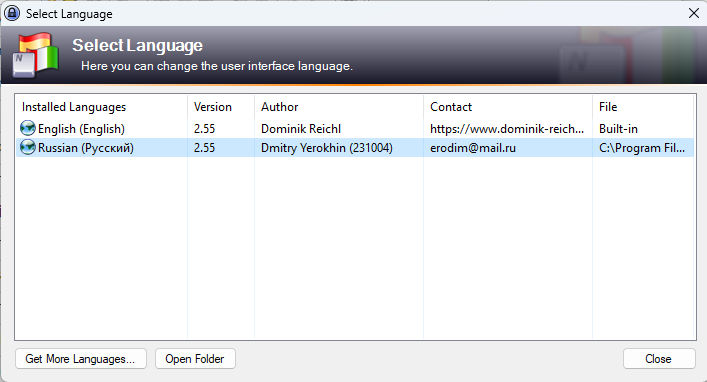Click version 2.55 in the English row
Screen dimensions: 707x382
click(204, 129)
